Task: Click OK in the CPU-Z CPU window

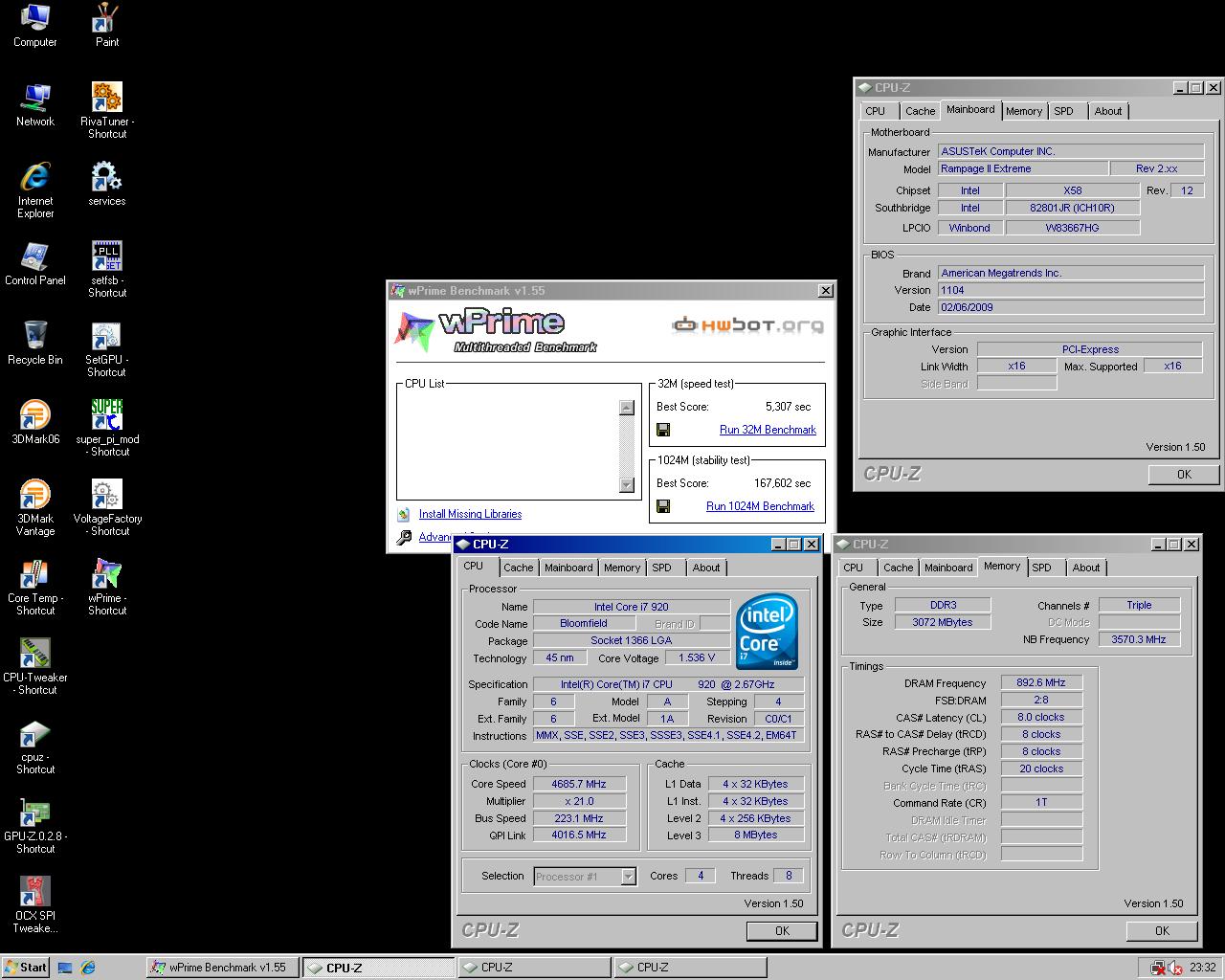Action: pyautogui.click(x=782, y=931)
